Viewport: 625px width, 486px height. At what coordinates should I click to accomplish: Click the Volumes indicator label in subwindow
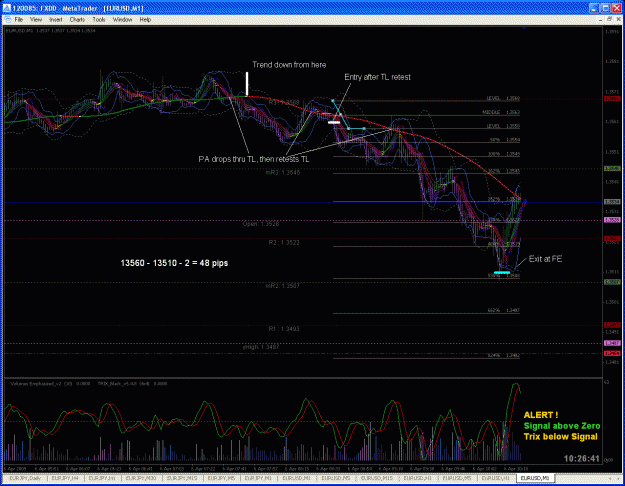click(50, 384)
